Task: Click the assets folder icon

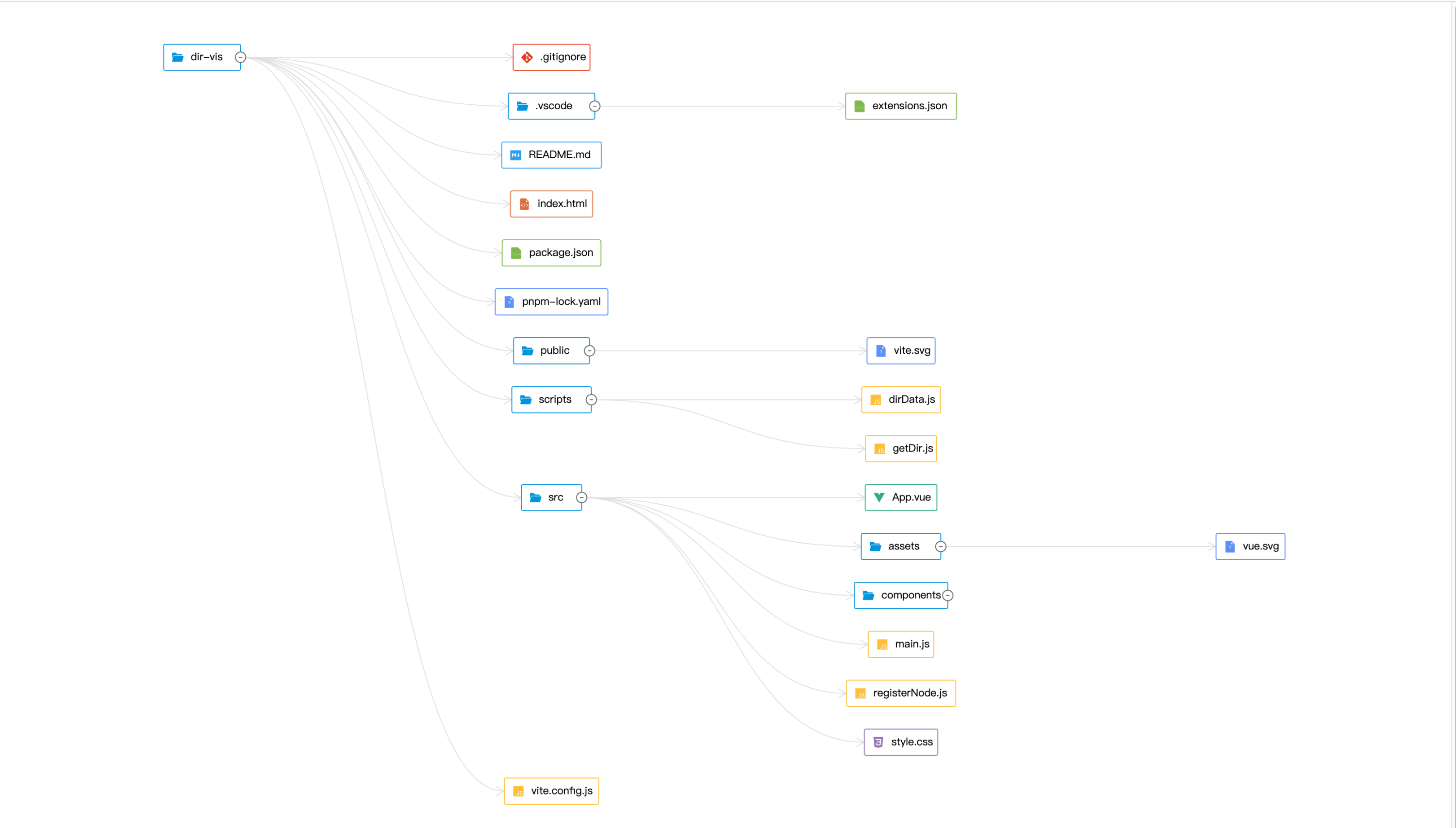Action: (x=876, y=546)
